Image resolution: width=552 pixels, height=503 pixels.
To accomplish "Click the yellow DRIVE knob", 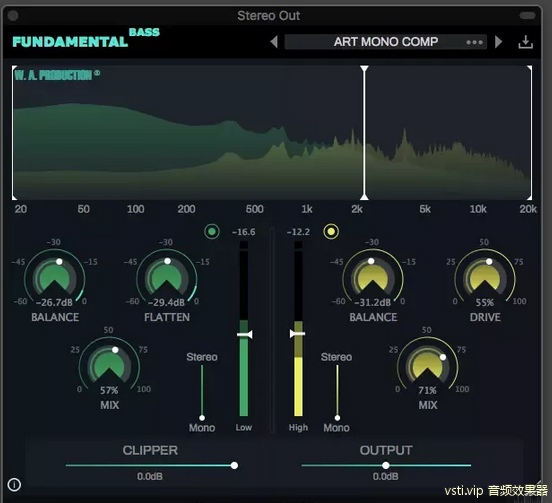I will click(485, 278).
